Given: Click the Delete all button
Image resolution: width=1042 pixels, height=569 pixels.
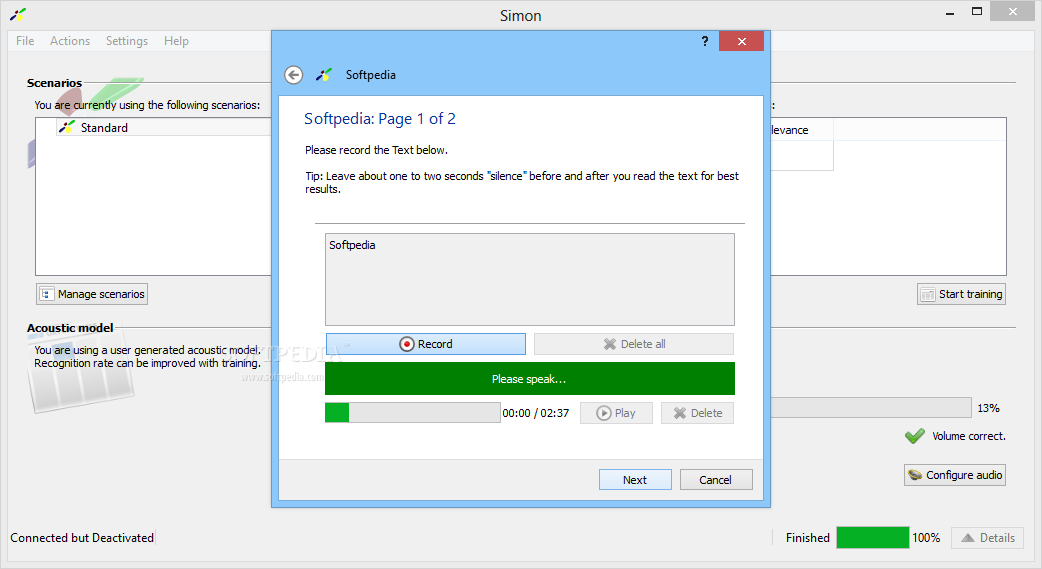Looking at the screenshot, I should (634, 344).
